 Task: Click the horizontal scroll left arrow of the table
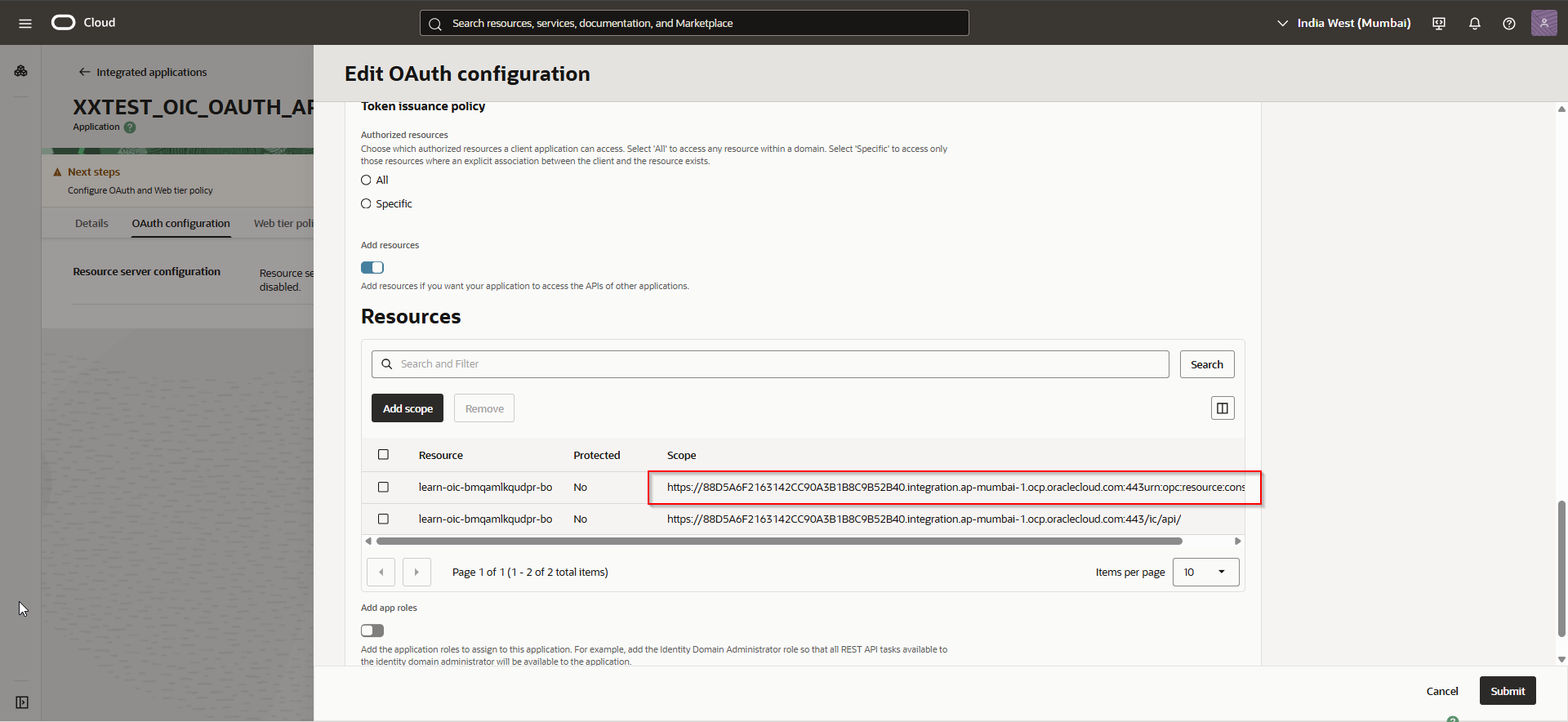(368, 541)
